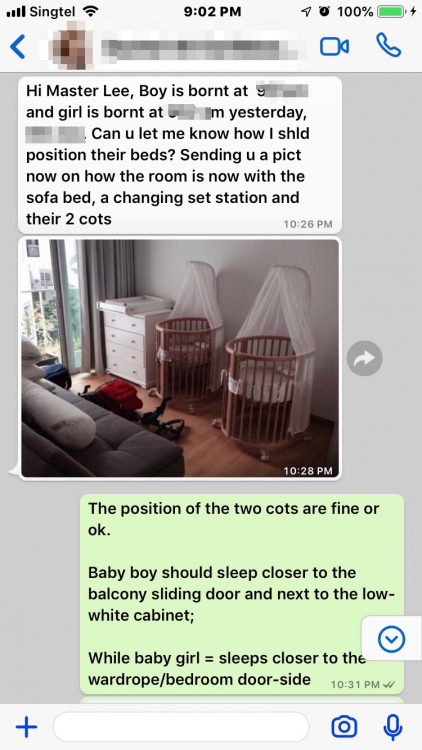
Task: Open the baby cots room photo
Action: (180, 358)
